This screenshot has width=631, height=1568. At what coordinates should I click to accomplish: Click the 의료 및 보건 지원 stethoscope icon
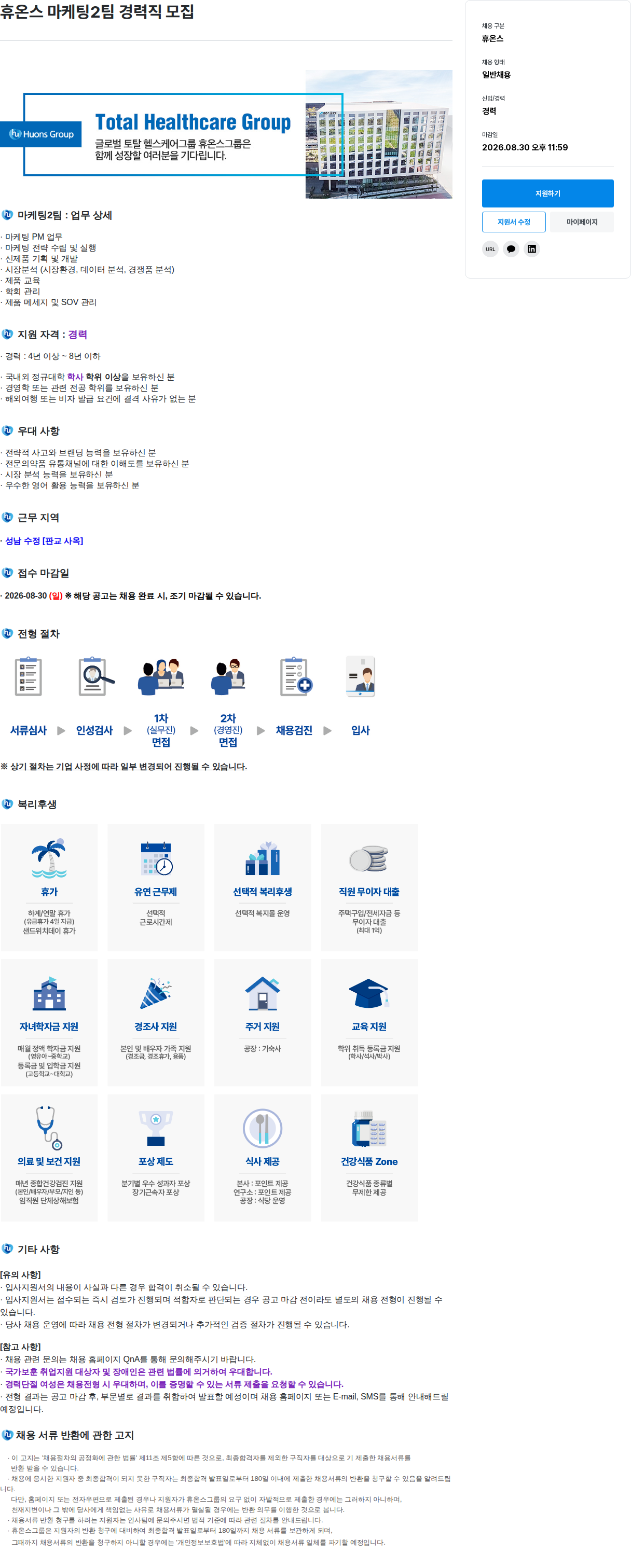point(49,1128)
